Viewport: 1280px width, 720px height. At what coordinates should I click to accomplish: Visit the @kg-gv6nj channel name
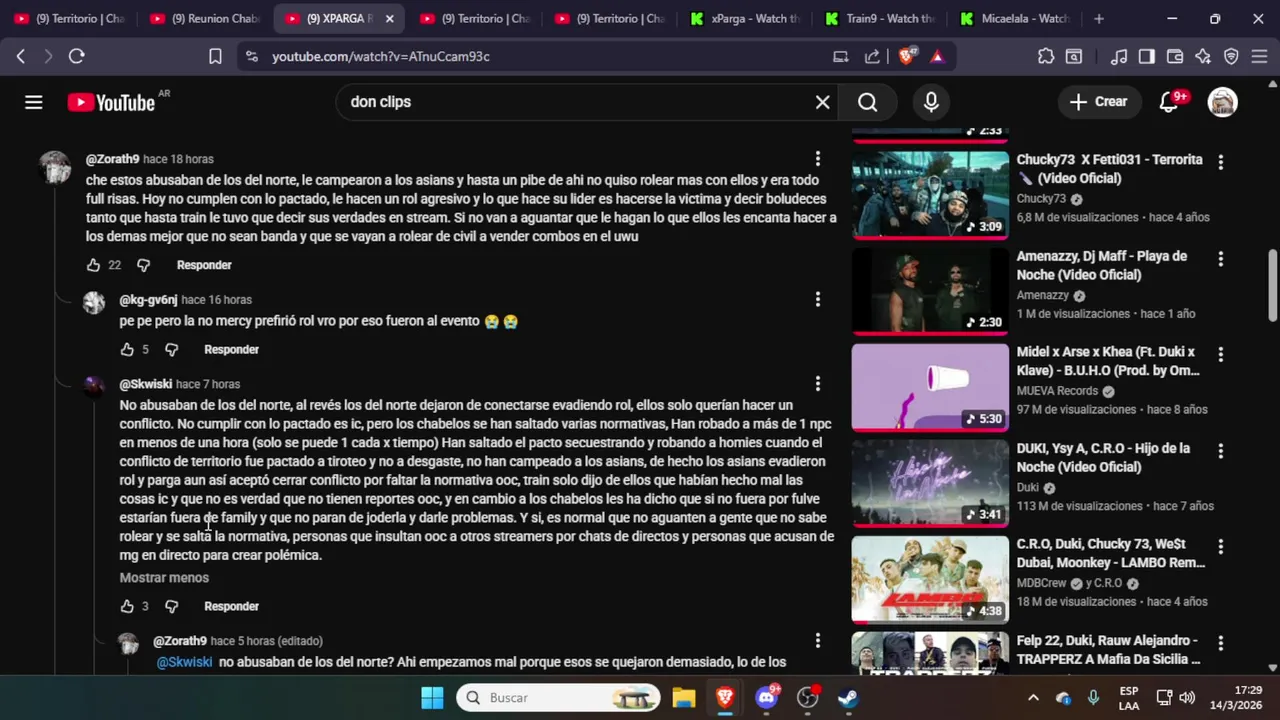(x=148, y=300)
